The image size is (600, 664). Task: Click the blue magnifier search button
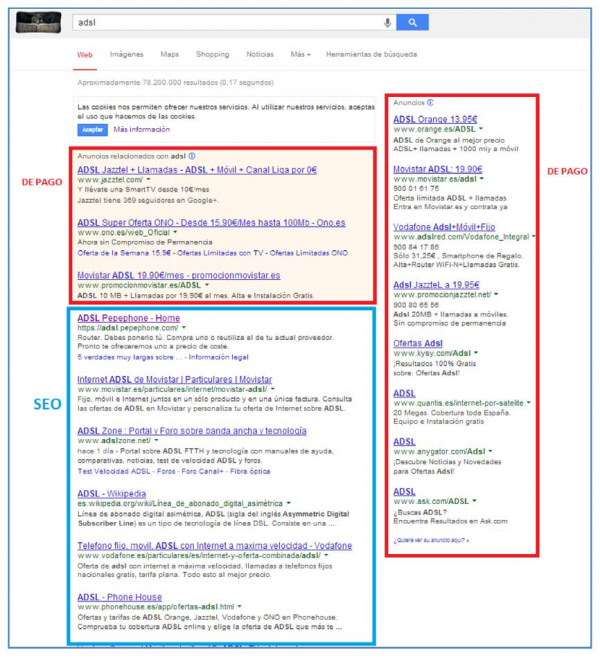coord(412,22)
